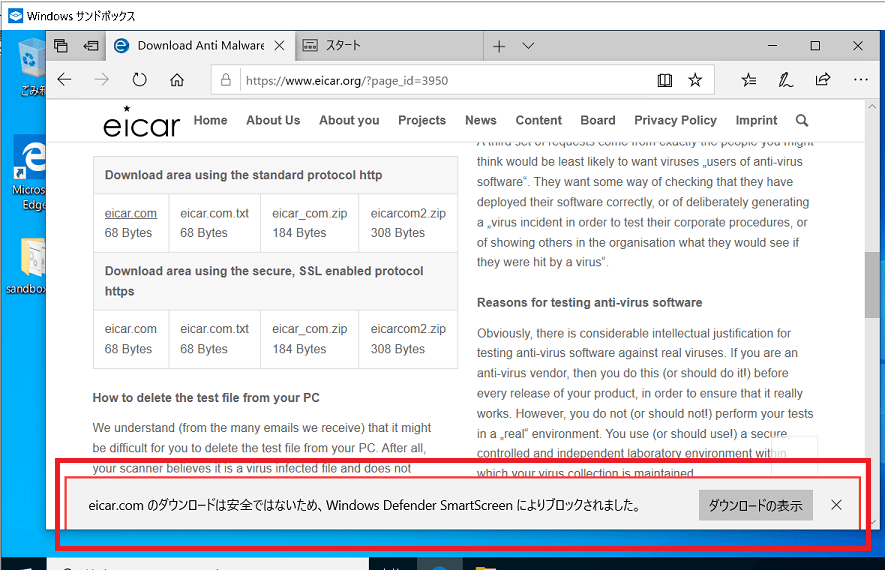Download eicar.com.txt in the http area
This screenshot has width=885, height=570.
coord(214,213)
